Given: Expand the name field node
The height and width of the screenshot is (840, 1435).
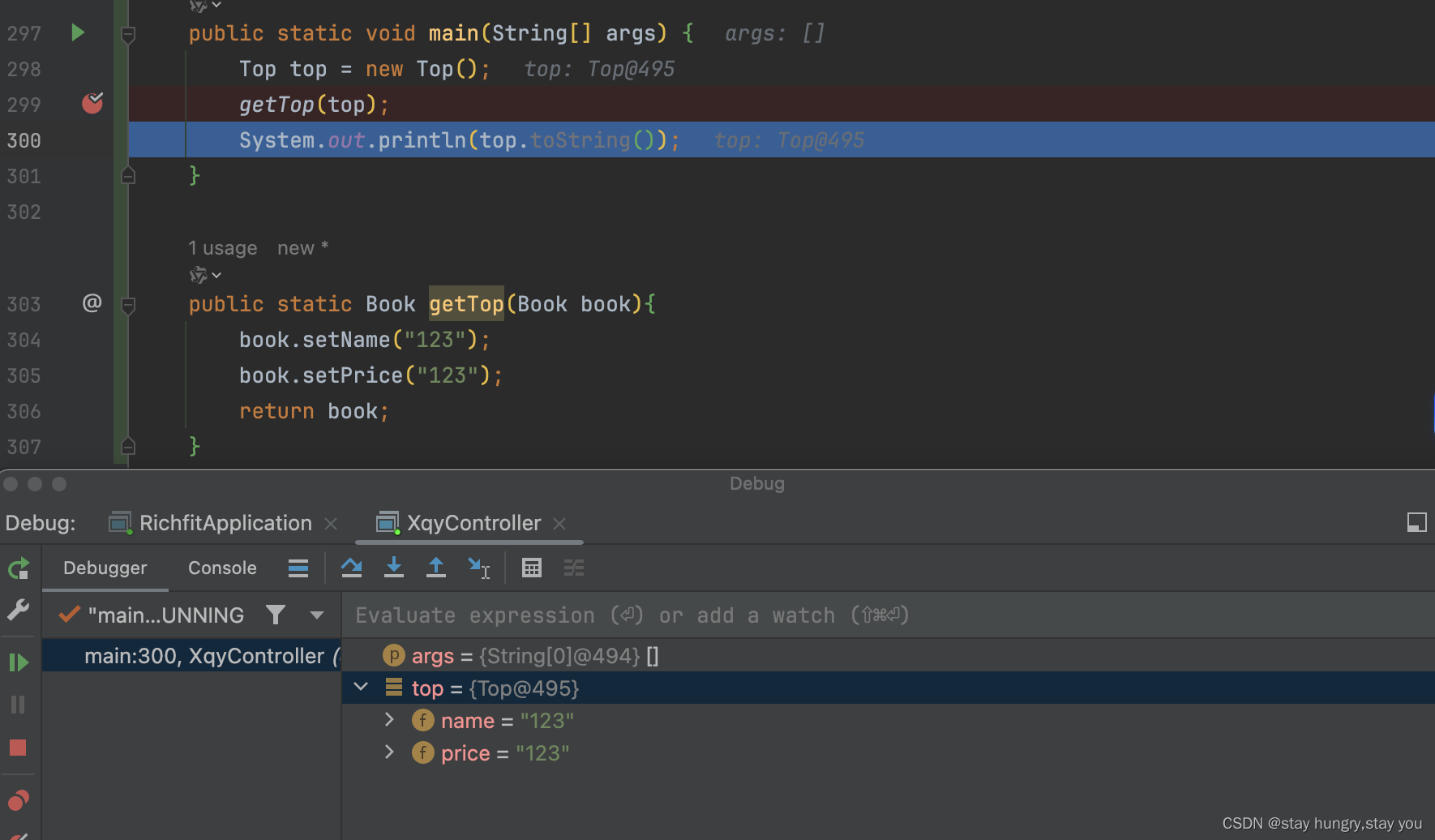Looking at the screenshot, I should 389,720.
